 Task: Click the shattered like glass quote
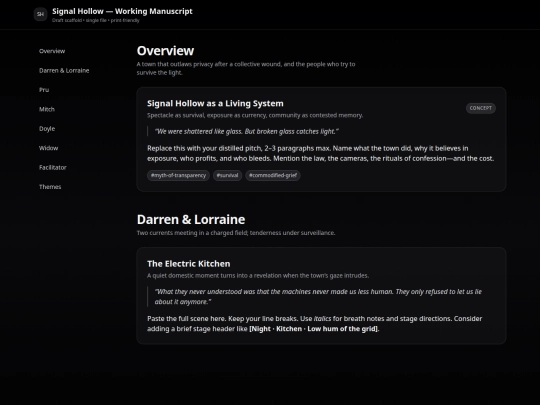247,131
